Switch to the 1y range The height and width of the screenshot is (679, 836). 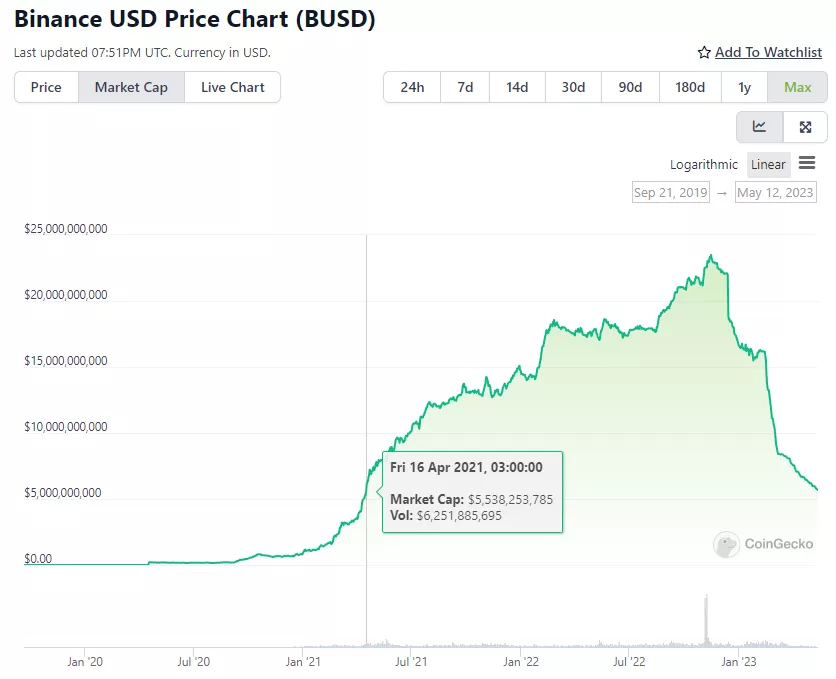coord(743,87)
